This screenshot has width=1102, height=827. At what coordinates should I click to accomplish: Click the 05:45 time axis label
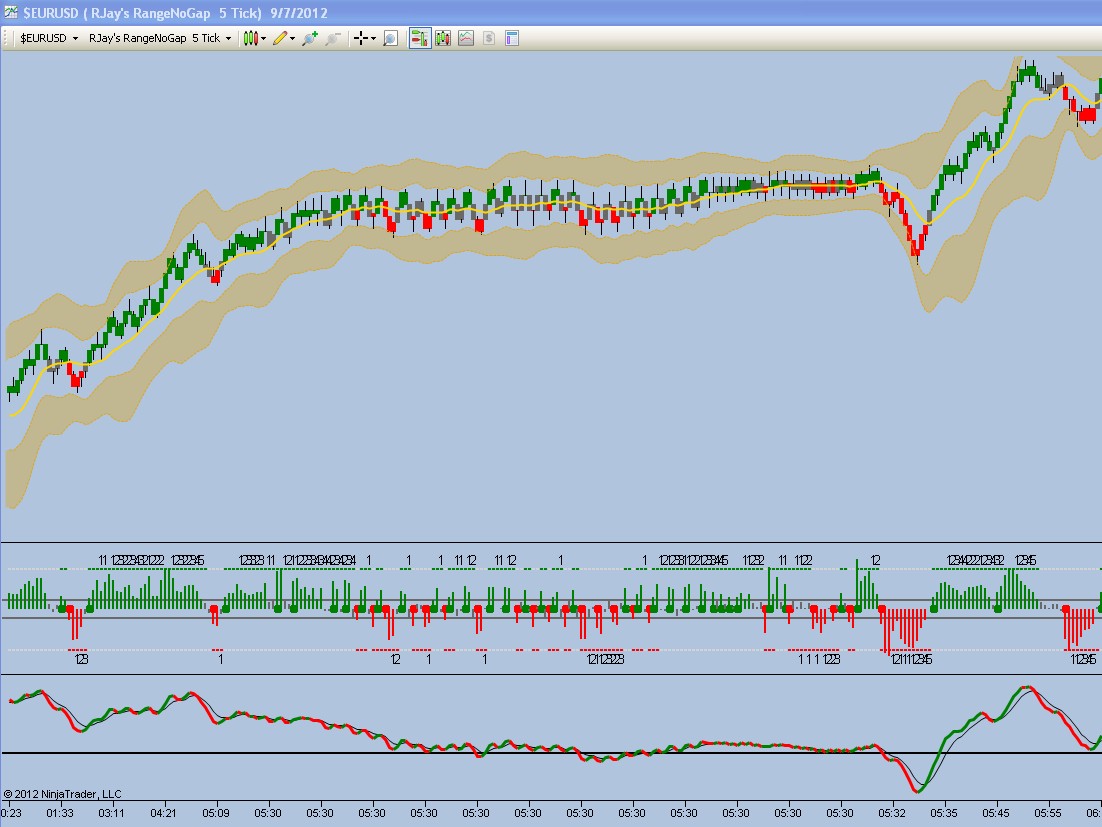(996, 813)
